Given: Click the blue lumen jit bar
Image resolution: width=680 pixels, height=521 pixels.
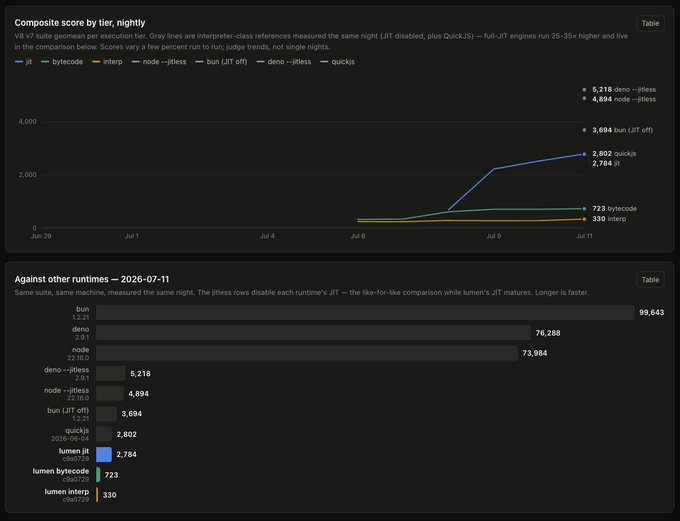Looking at the screenshot, I should pos(104,455).
